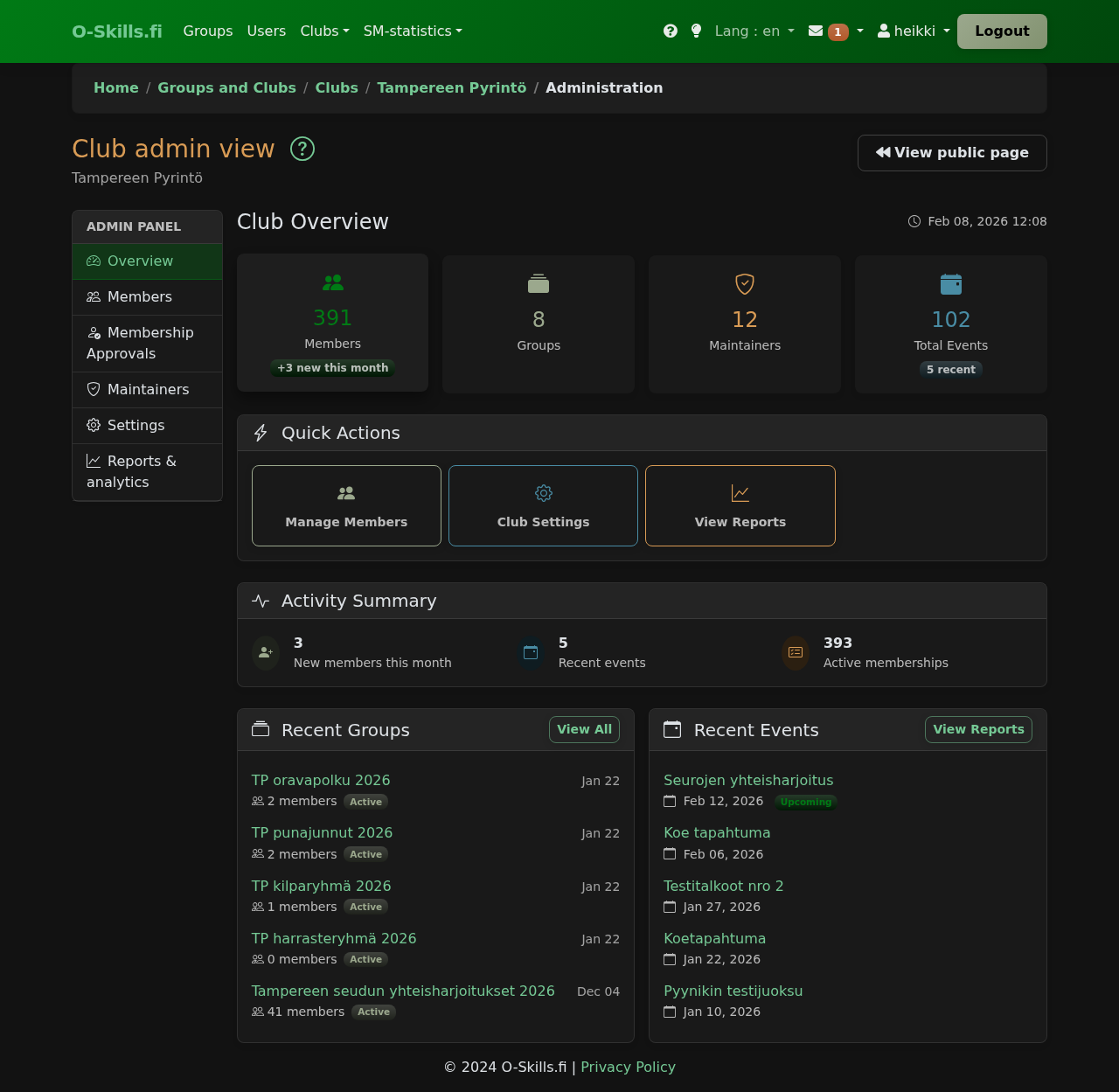Open the Lang: en language dropdown
The height and width of the screenshot is (1092, 1119).
[x=754, y=31]
